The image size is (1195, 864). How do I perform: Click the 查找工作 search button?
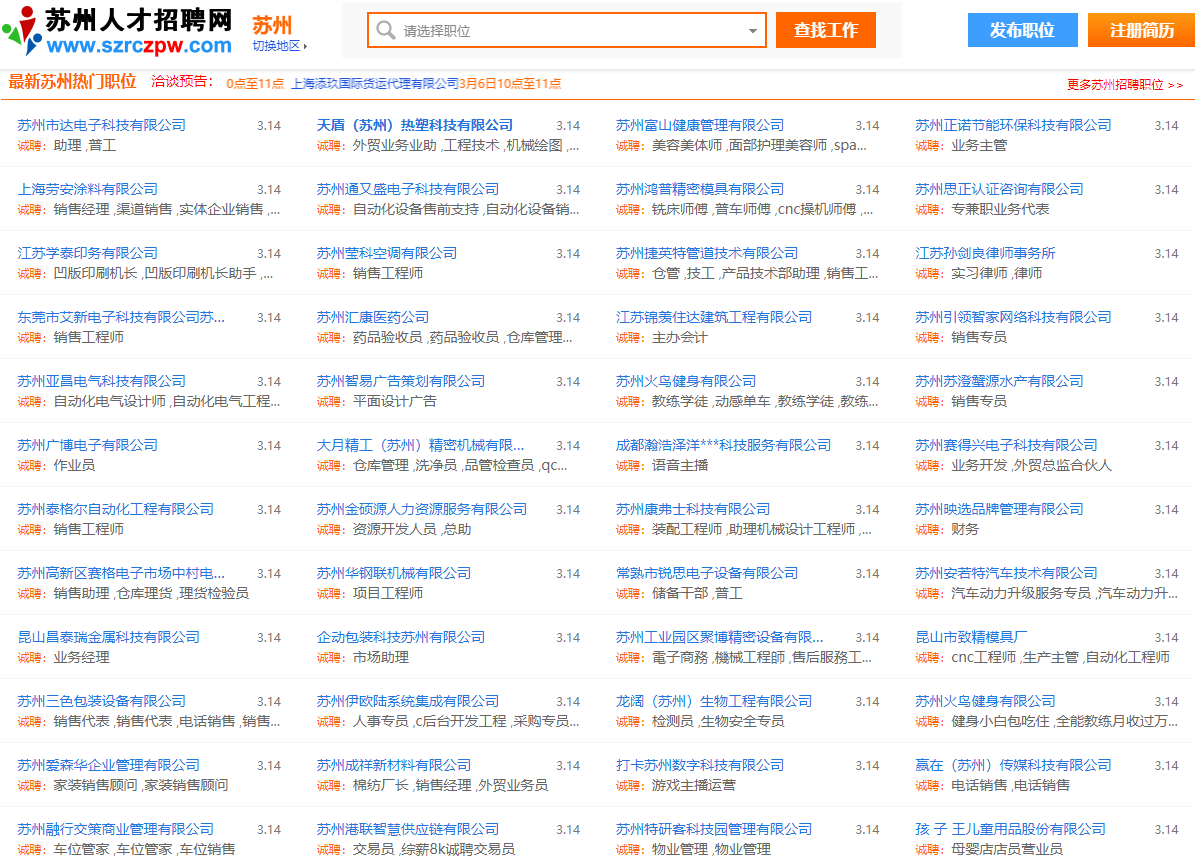825,30
